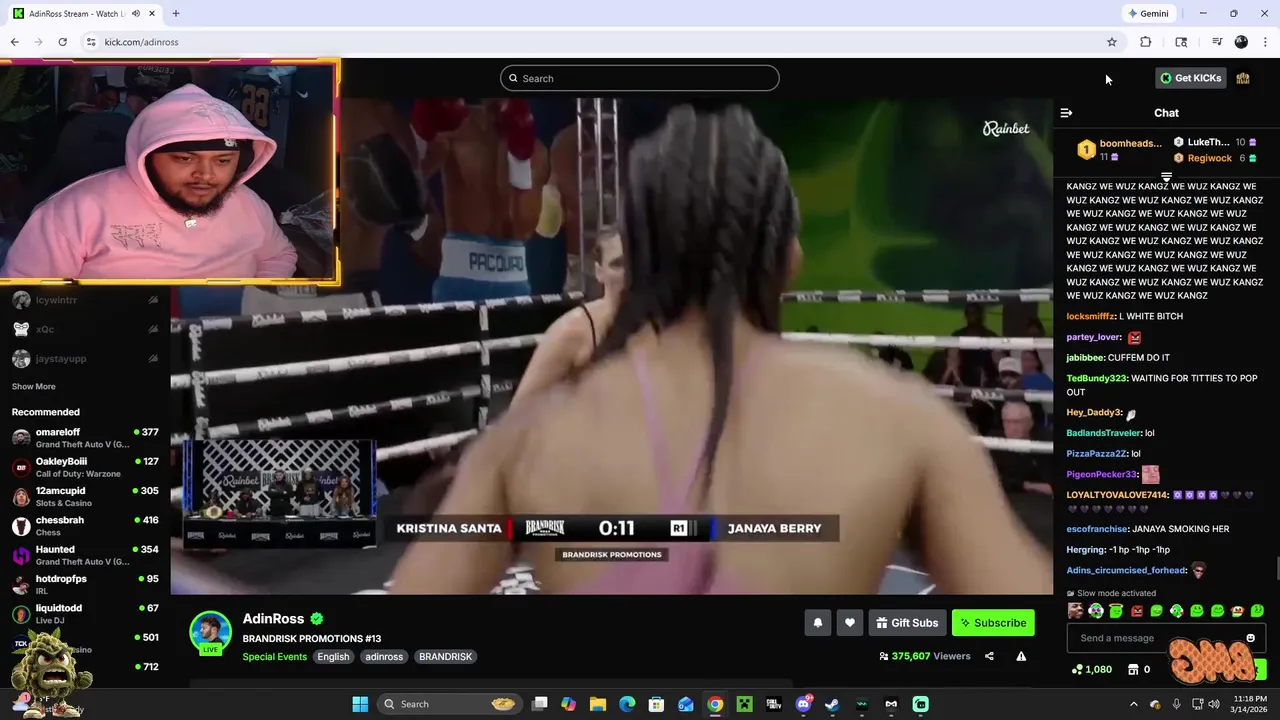Click the adinross tag

point(384,657)
